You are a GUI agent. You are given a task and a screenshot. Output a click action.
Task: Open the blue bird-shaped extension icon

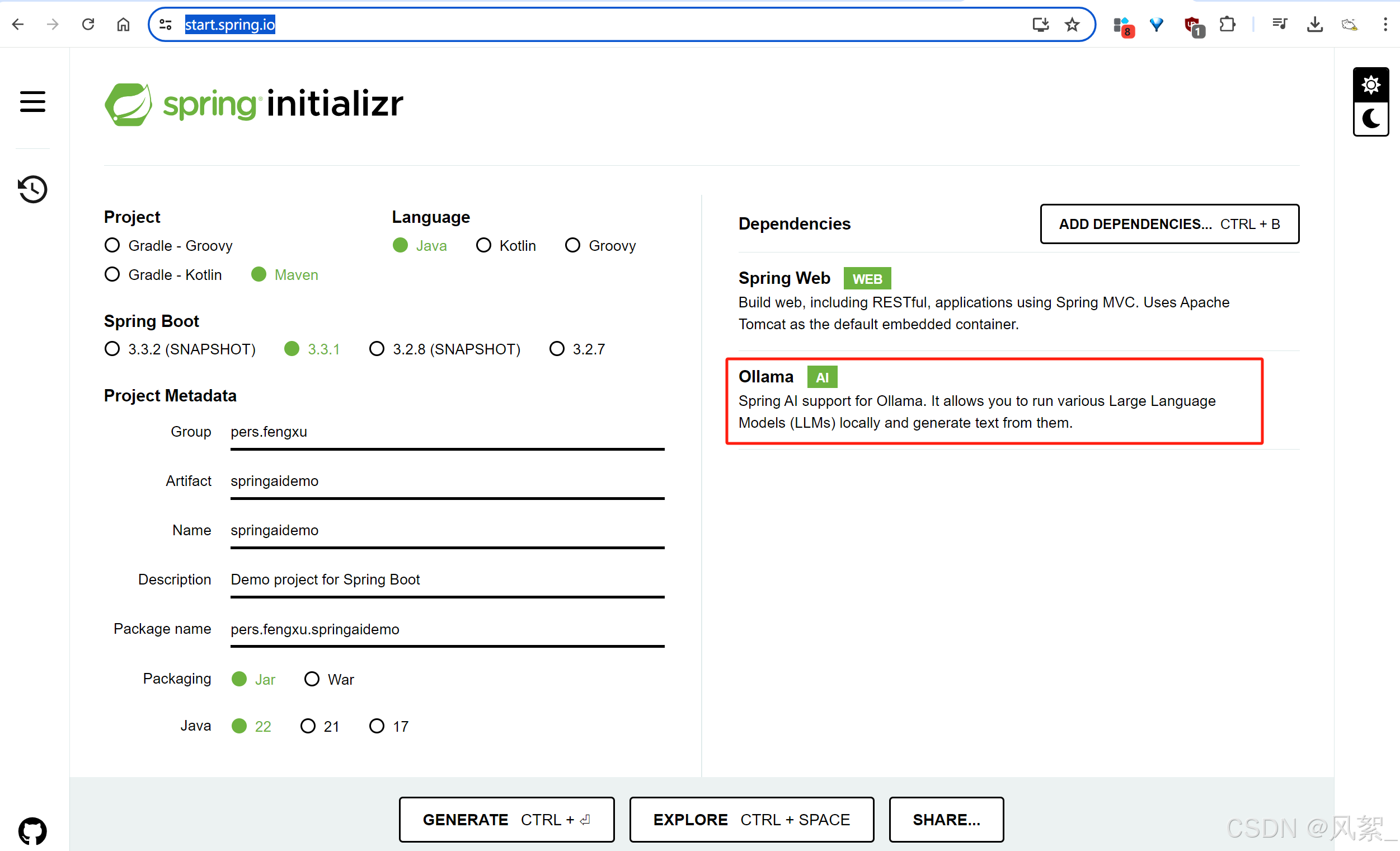coord(1157,25)
